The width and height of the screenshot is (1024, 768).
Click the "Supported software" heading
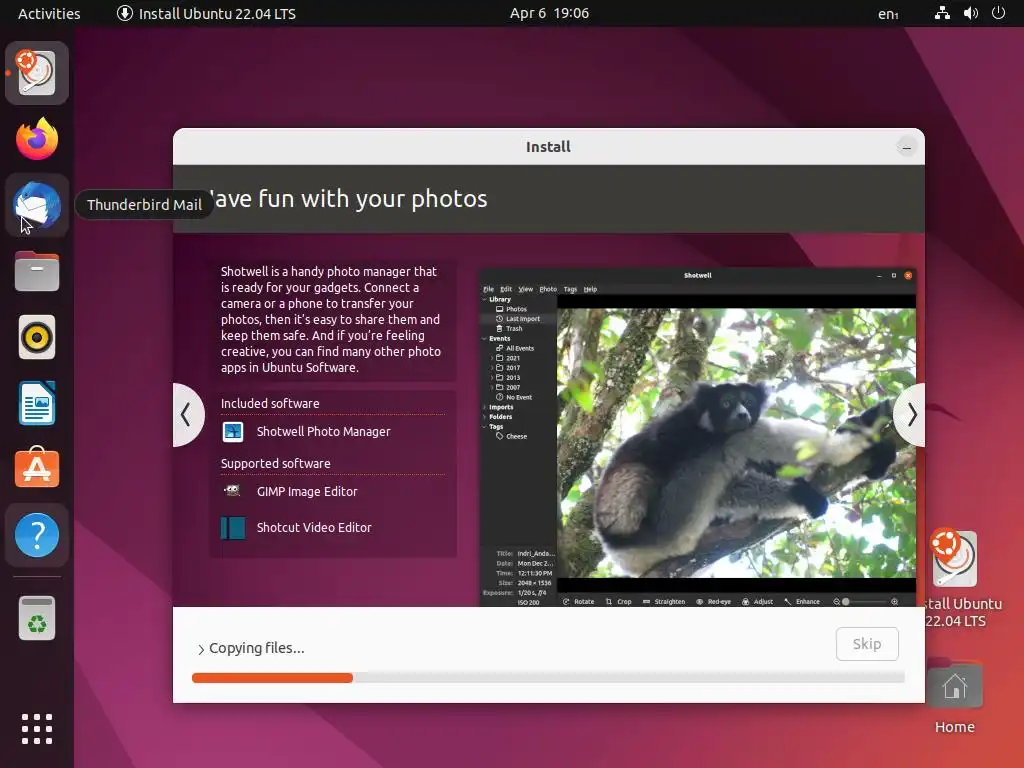point(276,464)
